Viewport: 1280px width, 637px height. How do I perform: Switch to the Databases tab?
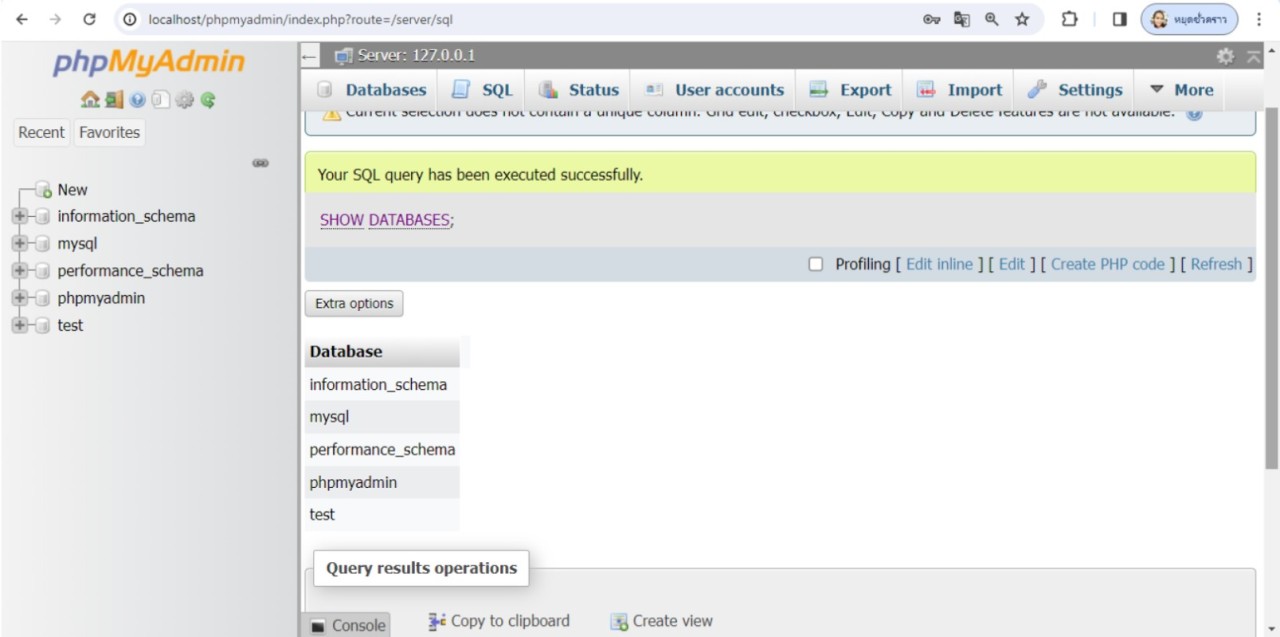[x=371, y=90]
